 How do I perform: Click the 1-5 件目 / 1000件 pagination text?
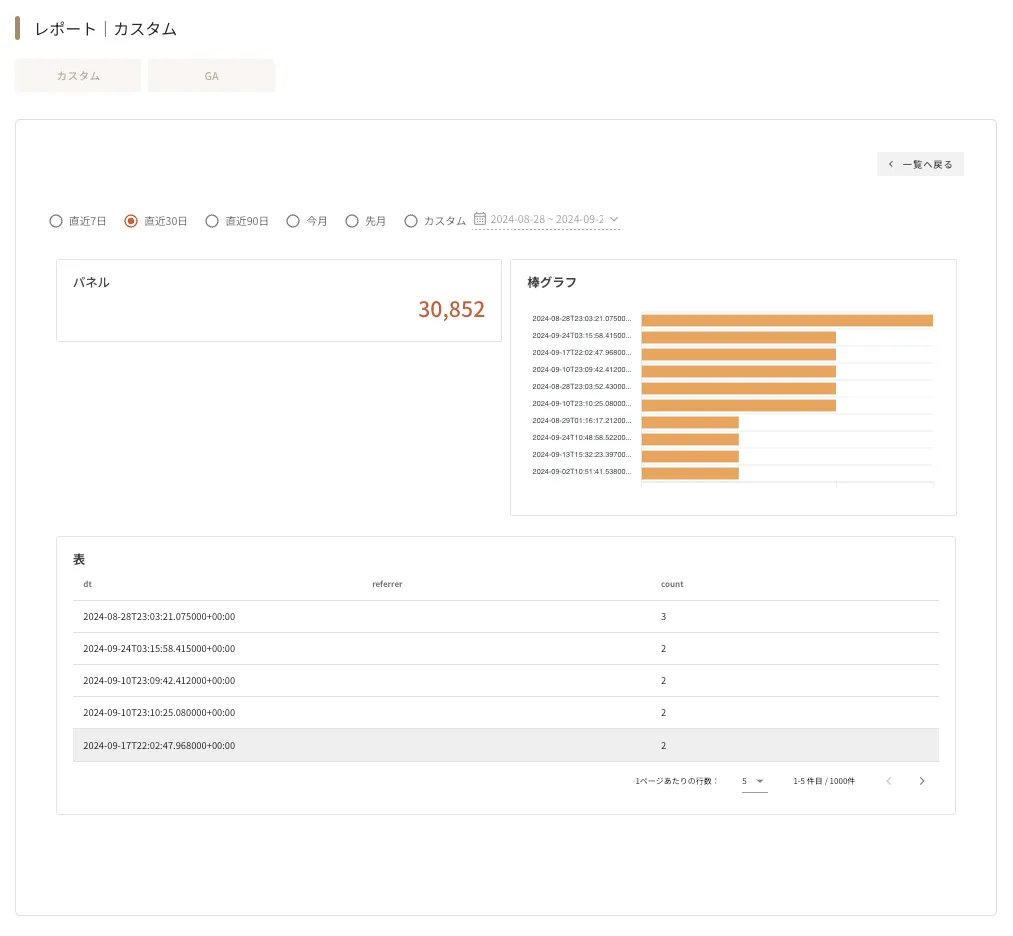click(x=824, y=781)
